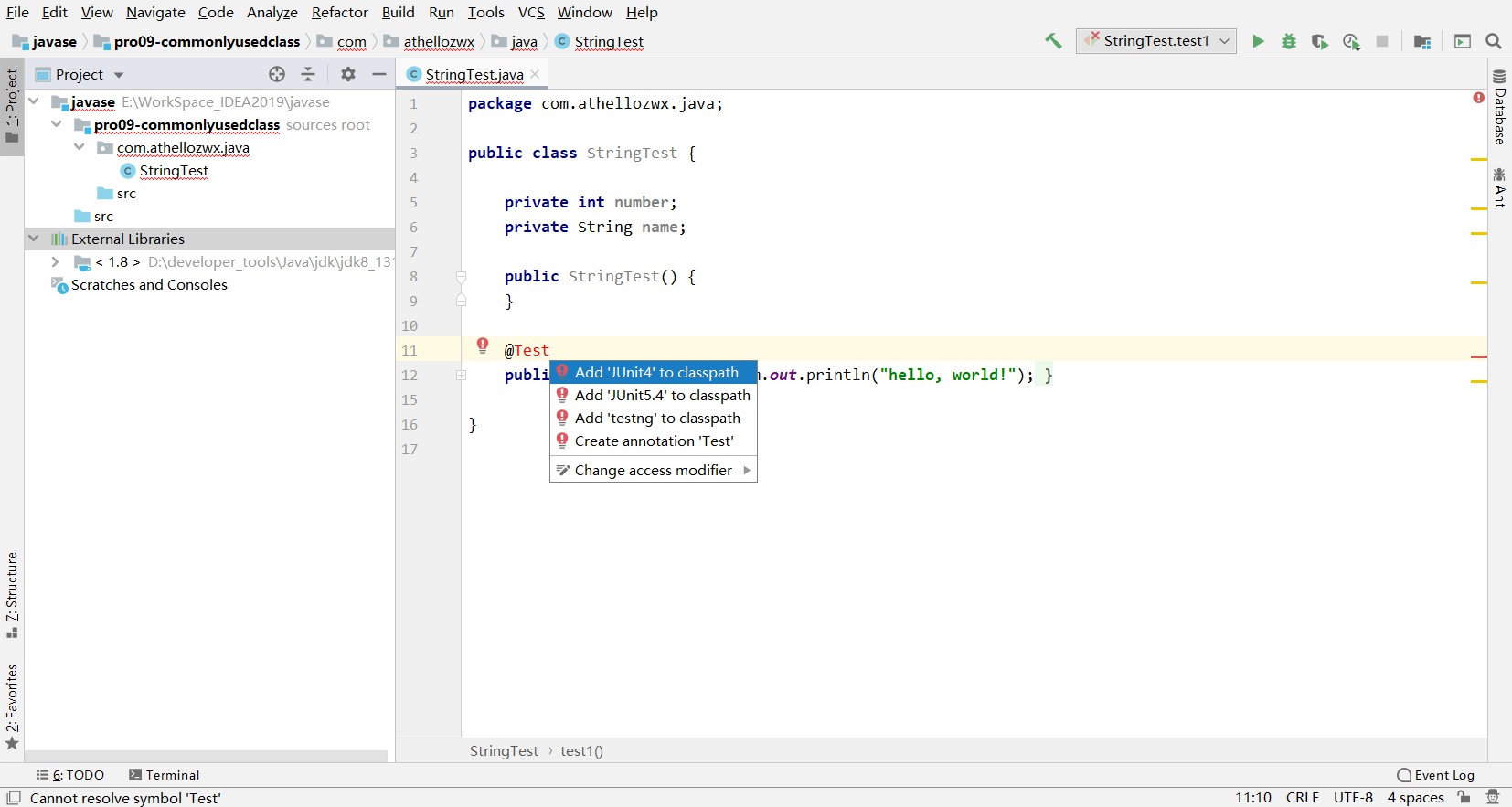The width and height of the screenshot is (1512, 807).
Task: Expand Change access modifier submenu
Action: click(654, 470)
